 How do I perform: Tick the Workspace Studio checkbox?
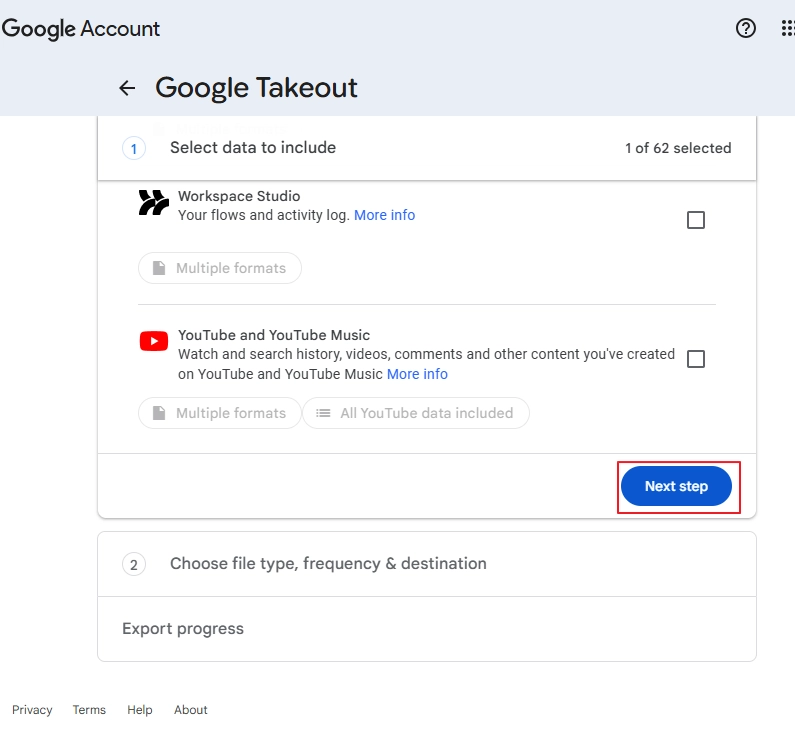coord(696,220)
